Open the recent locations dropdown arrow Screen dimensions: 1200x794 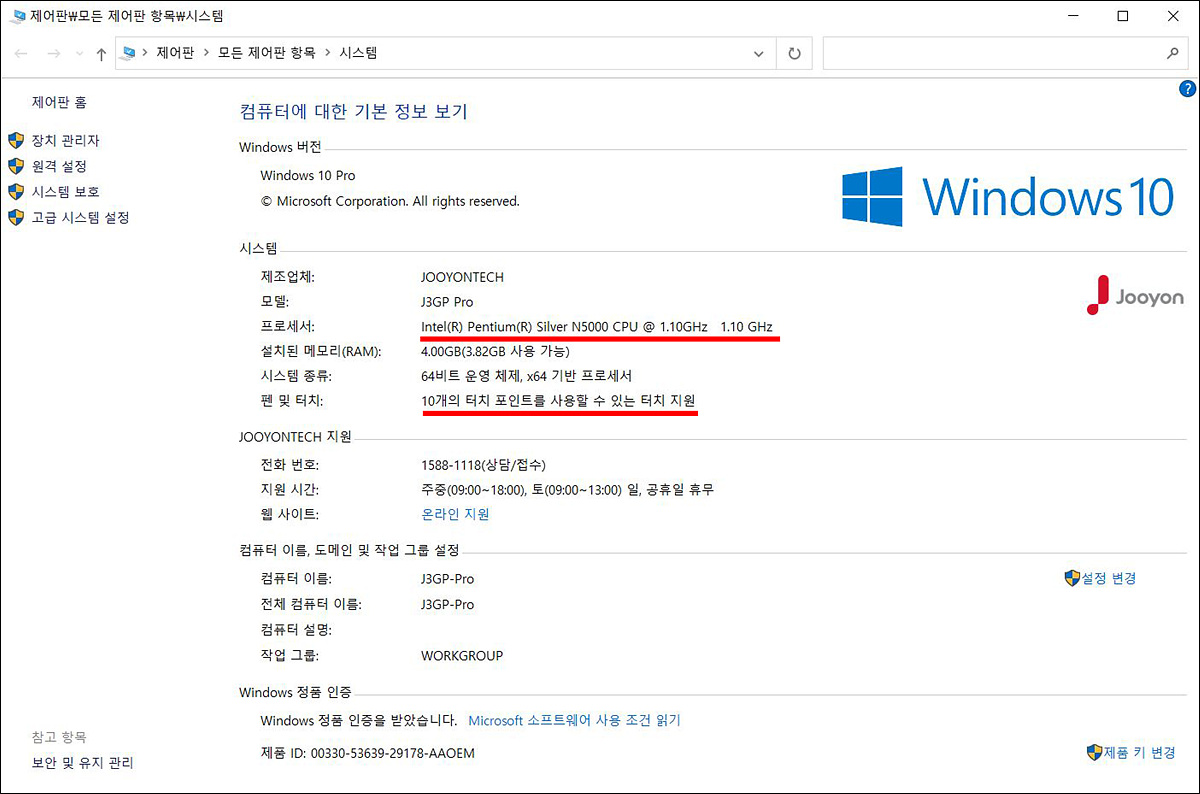tap(80, 55)
